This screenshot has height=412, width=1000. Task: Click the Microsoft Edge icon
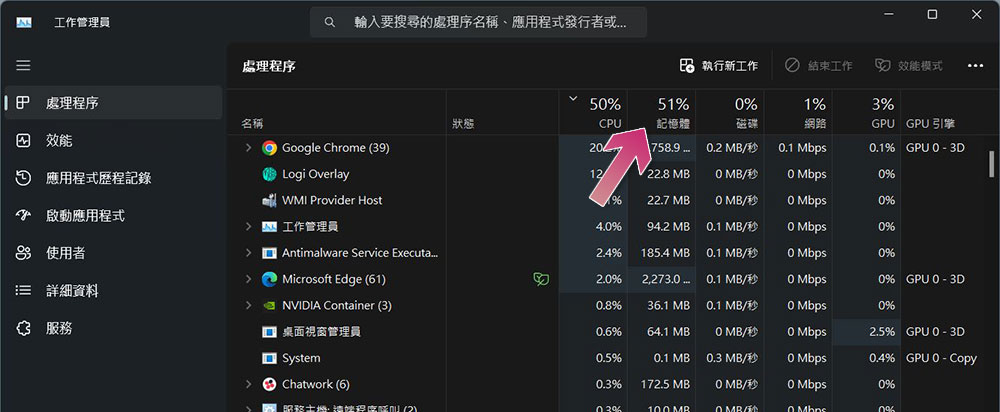tap(269, 279)
